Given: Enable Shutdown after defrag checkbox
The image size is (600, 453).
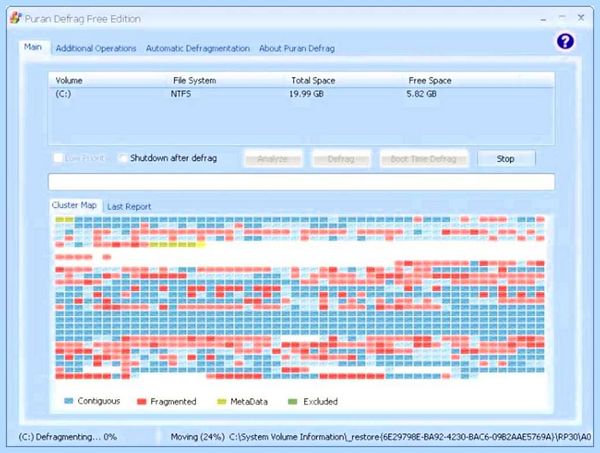Looking at the screenshot, I should tap(123, 158).
